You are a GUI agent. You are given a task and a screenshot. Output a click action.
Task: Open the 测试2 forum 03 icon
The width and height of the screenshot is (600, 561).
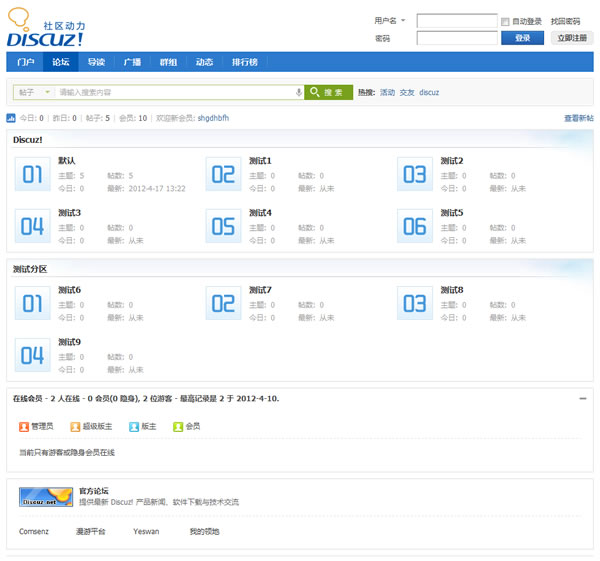pos(415,174)
